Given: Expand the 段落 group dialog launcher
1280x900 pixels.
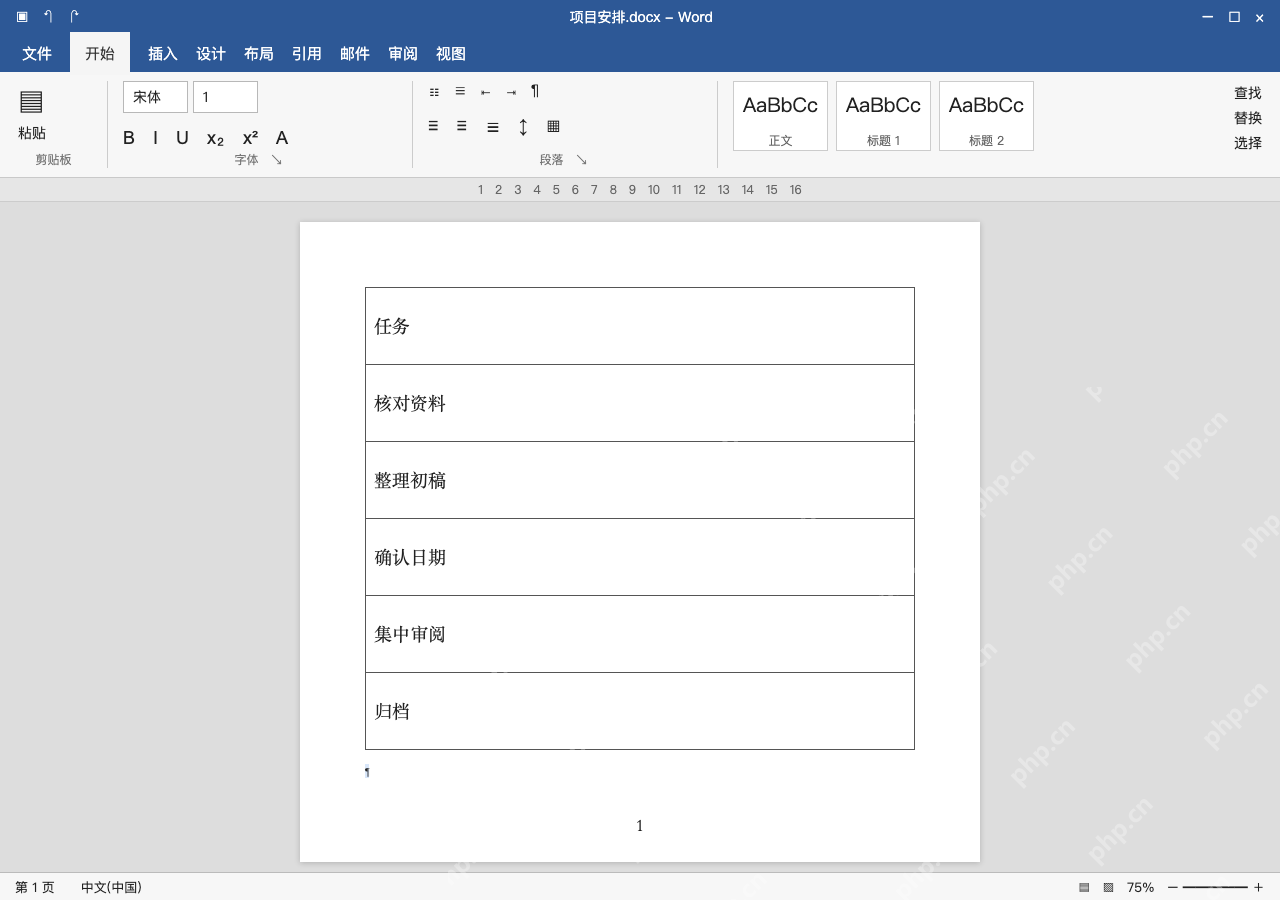Looking at the screenshot, I should tap(581, 160).
